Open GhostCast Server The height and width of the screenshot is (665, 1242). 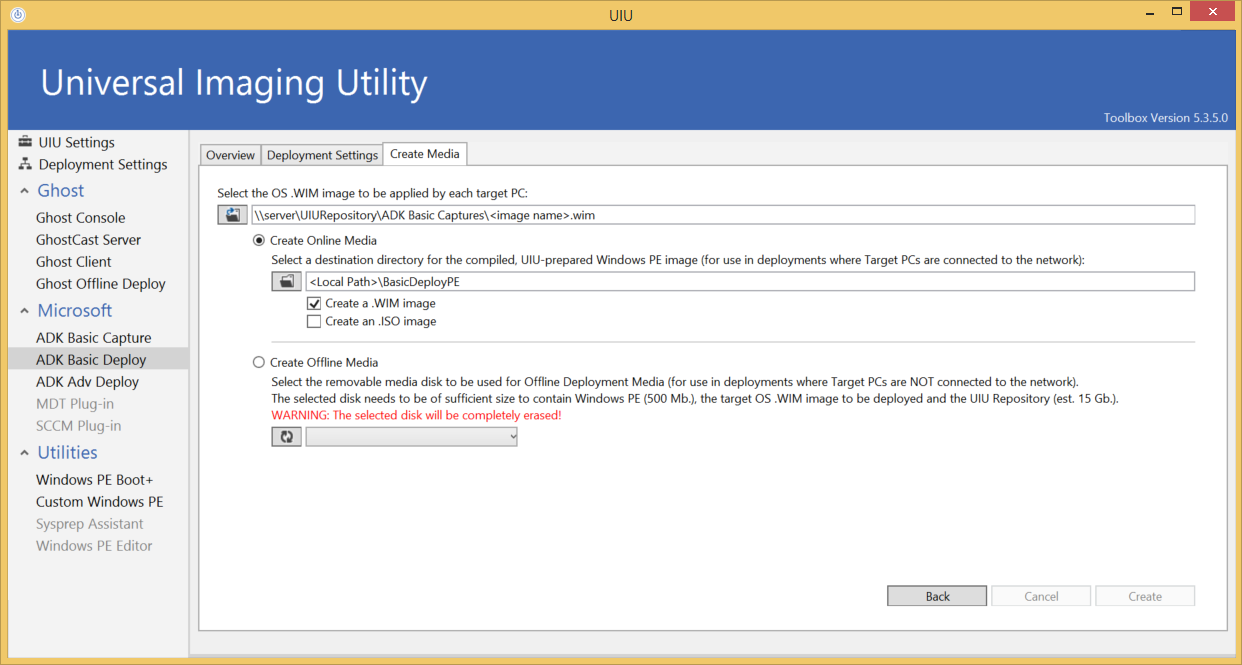tap(89, 240)
